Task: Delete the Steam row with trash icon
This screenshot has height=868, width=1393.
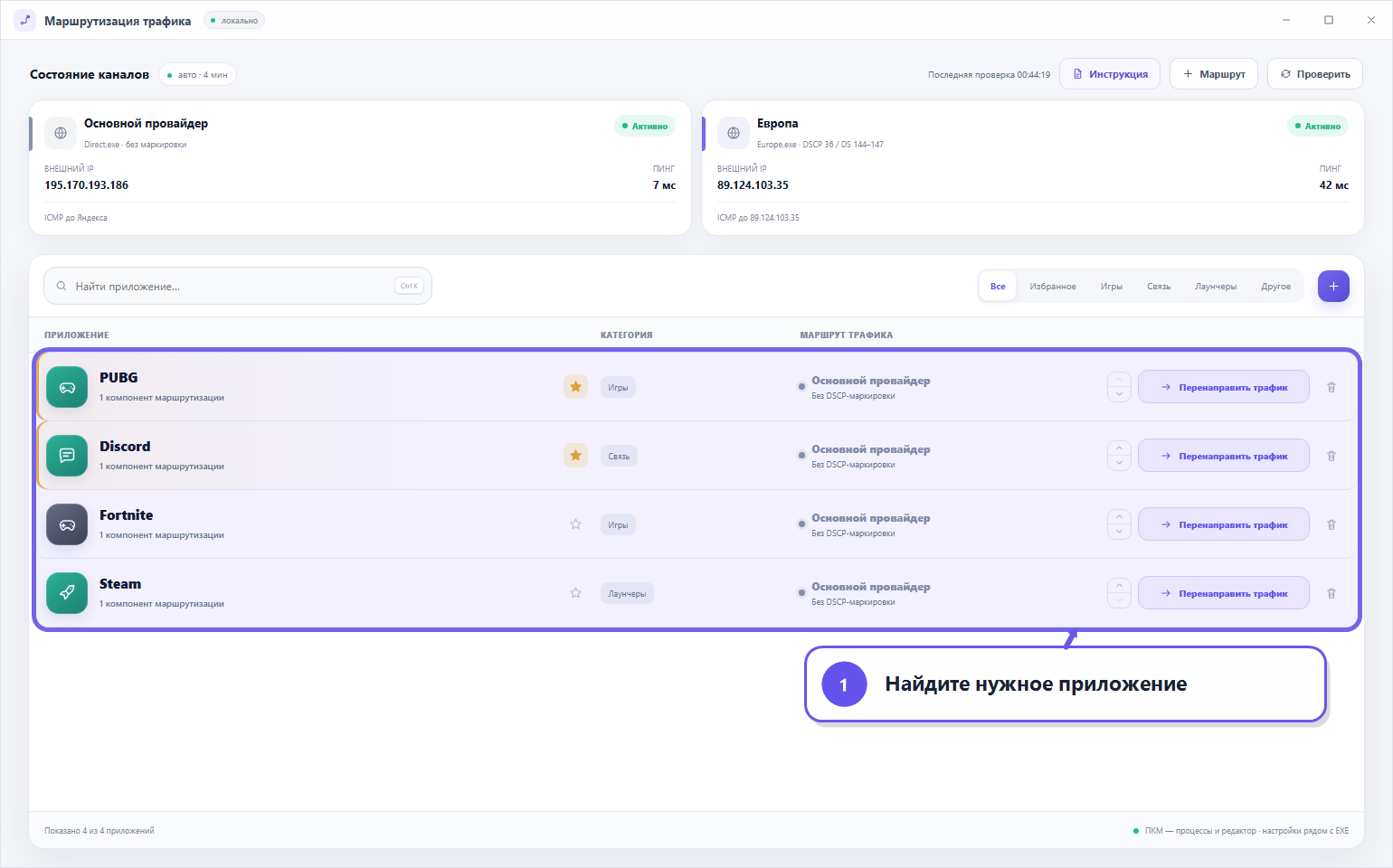Action: (x=1331, y=593)
